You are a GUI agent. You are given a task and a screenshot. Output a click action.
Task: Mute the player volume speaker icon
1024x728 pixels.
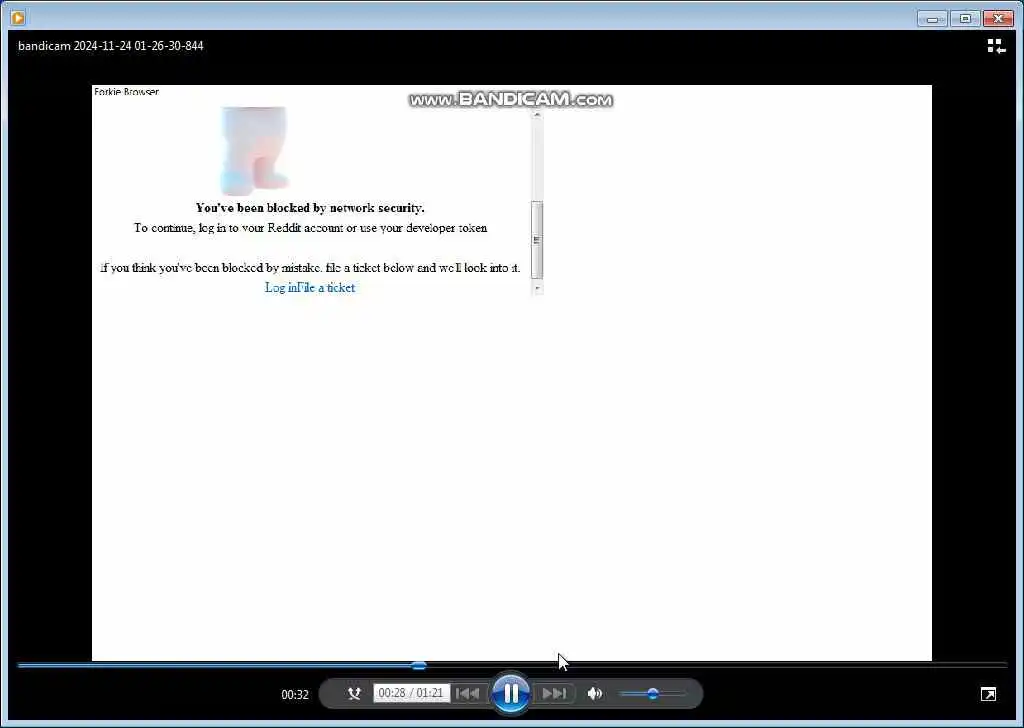(x=594, y=693)
